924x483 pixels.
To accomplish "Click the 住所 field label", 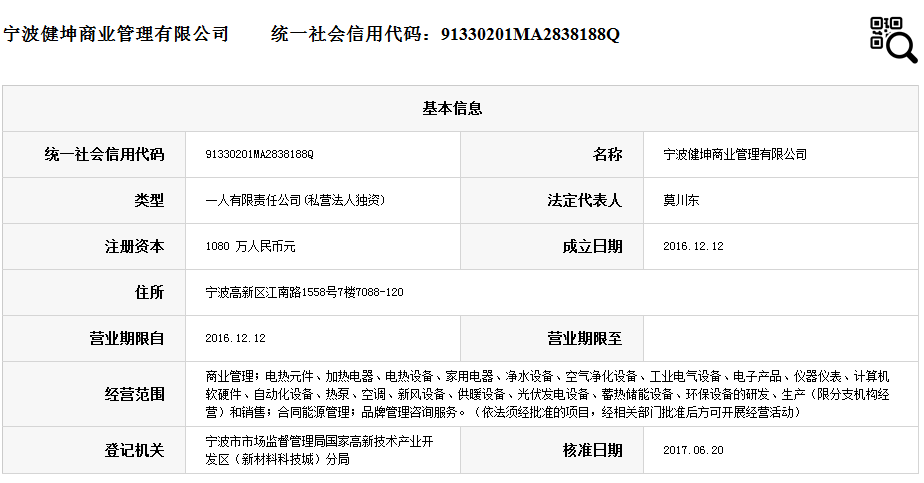I will (x=149, y=292).
